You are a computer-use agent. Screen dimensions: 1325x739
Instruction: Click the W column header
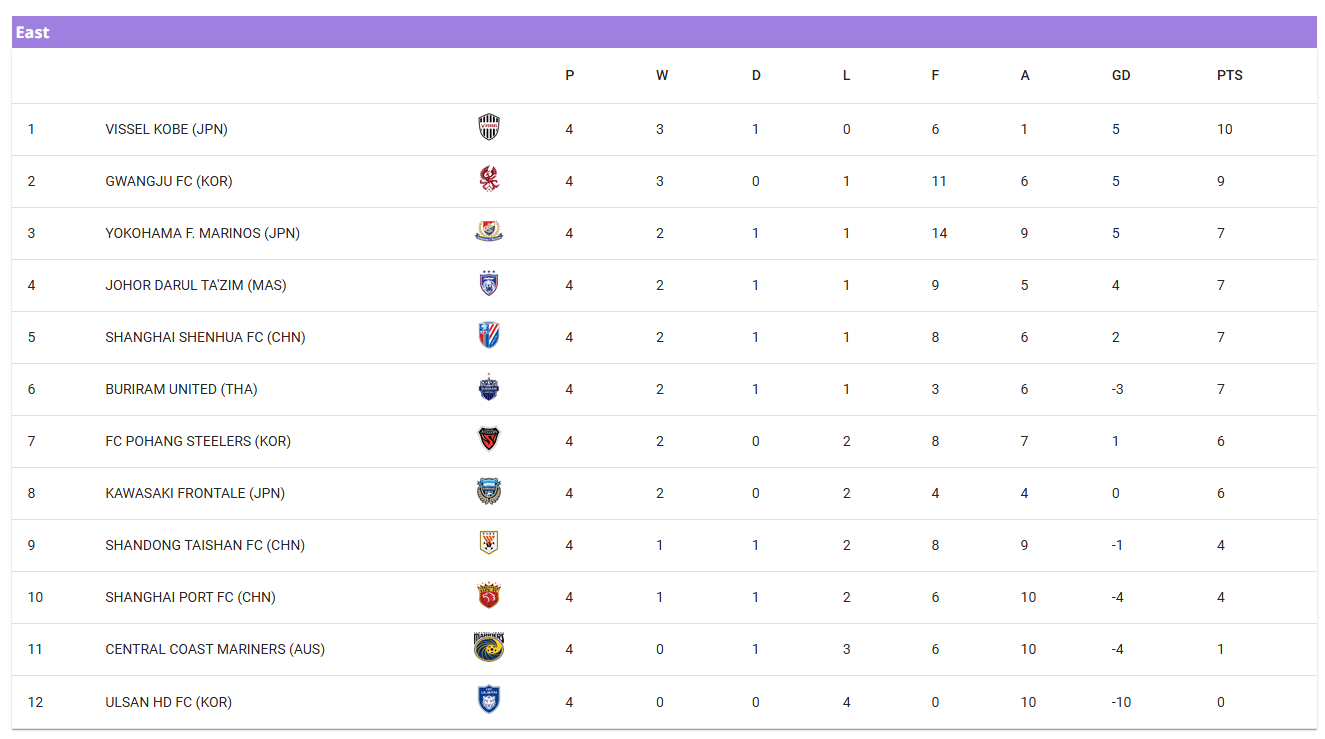(x=661, y=75)
